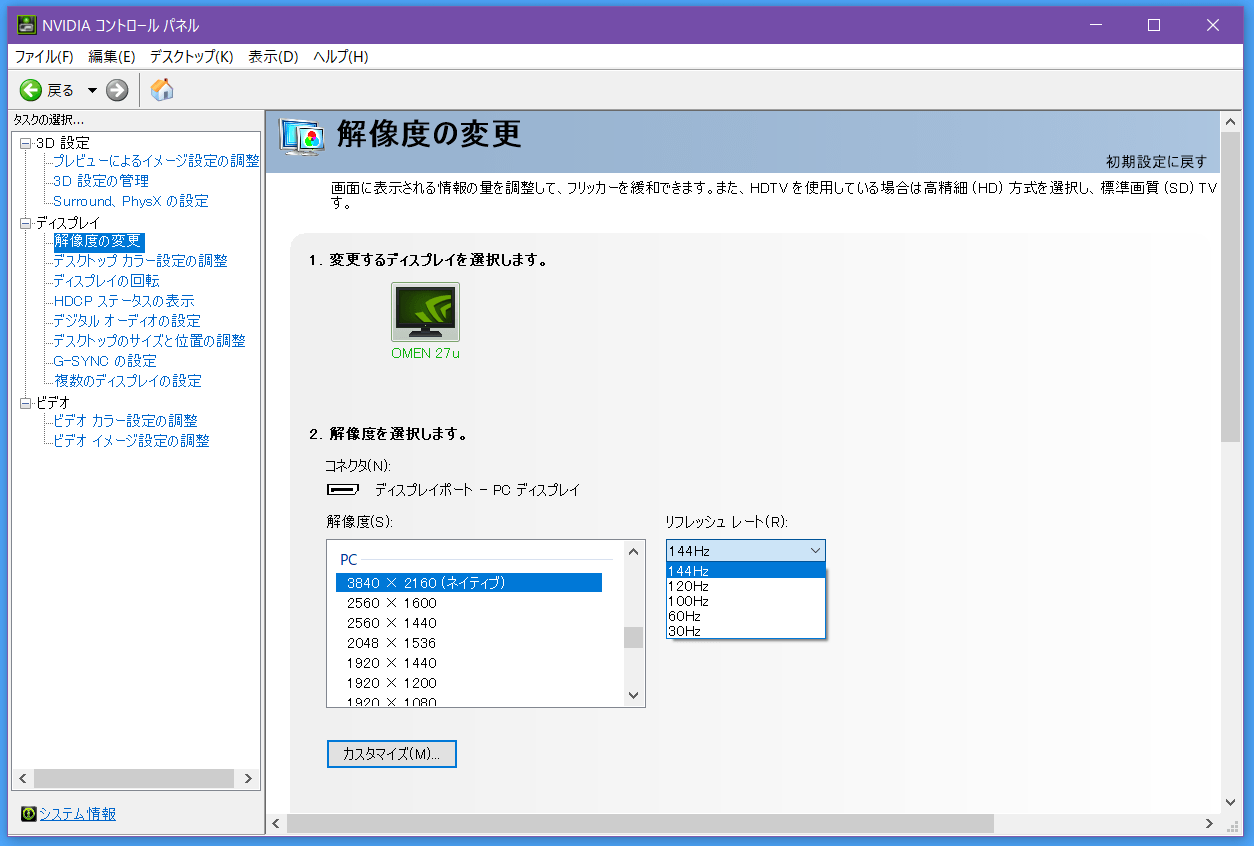
Task: Open デスクトップ カラー設定の調整
Action: 140,261
